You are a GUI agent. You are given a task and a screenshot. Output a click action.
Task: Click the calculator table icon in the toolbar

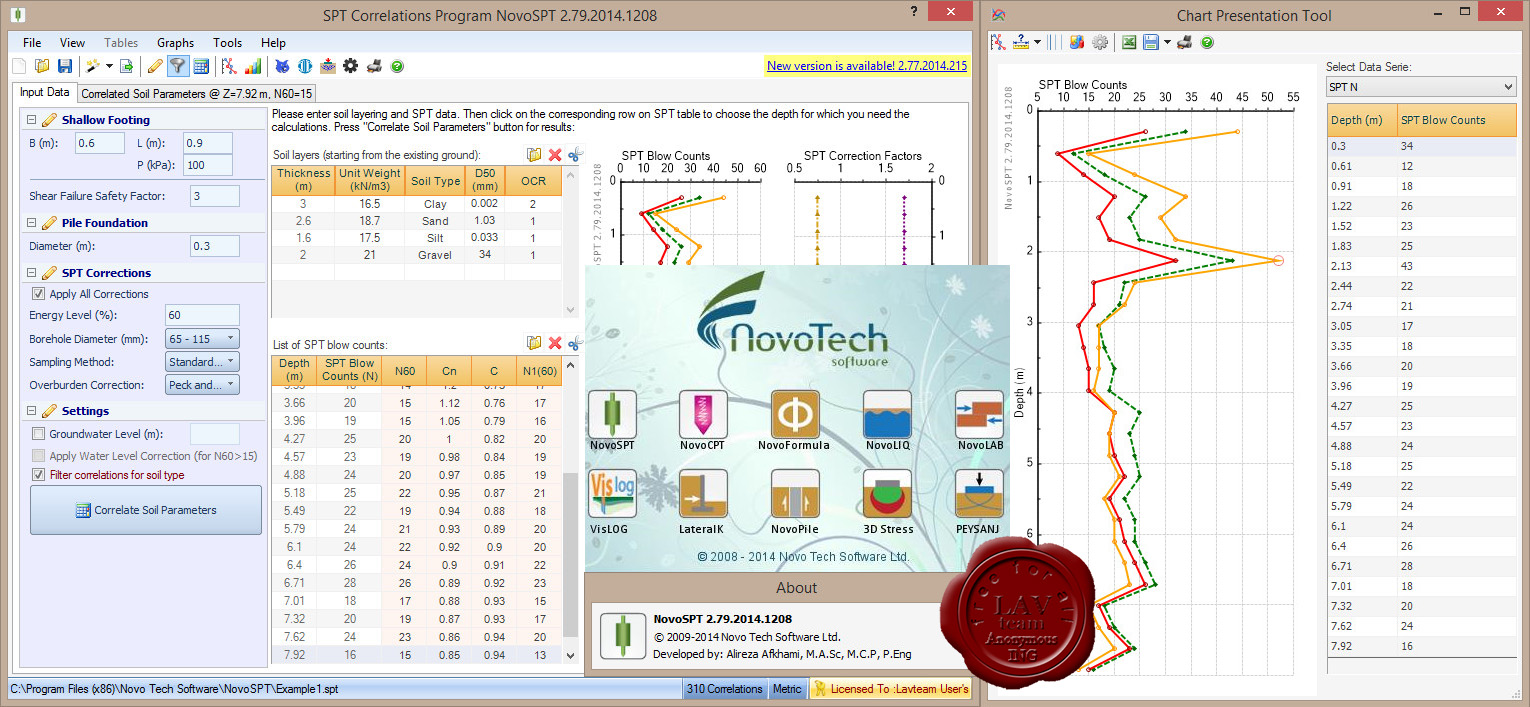tap(201, 66)
